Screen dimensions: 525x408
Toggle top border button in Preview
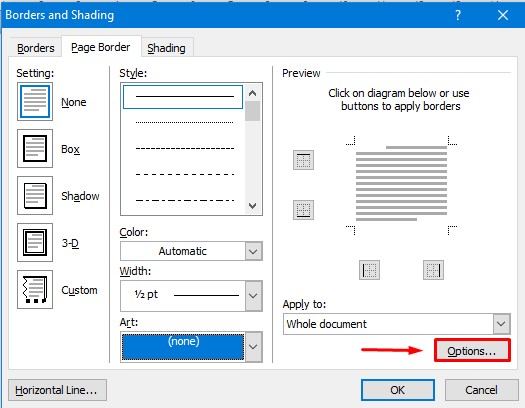click(x=303, y=160)
